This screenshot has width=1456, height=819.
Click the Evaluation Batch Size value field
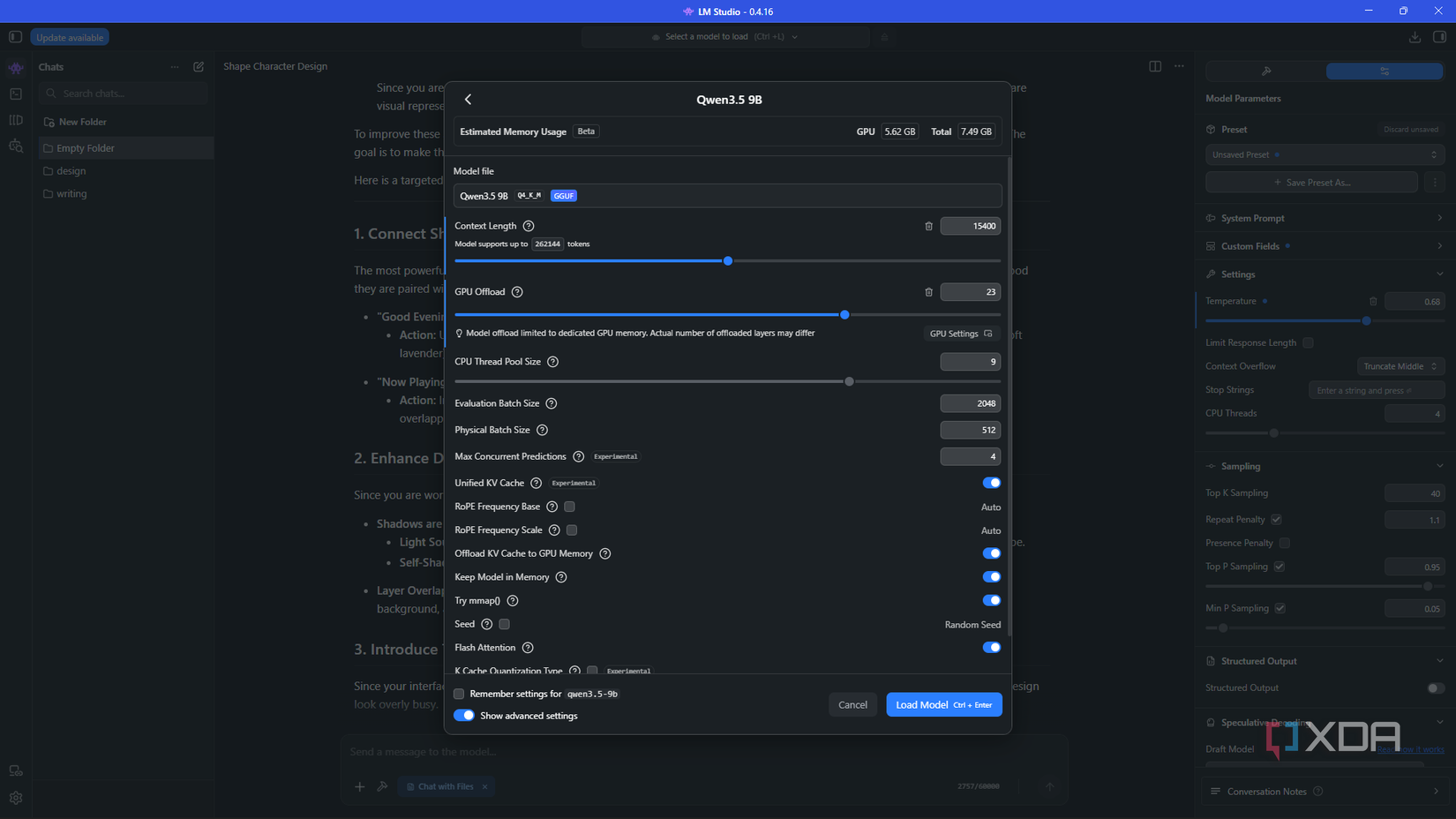(970, 403)
